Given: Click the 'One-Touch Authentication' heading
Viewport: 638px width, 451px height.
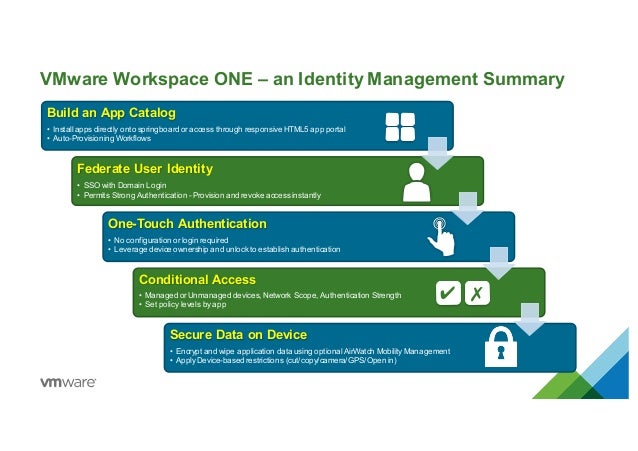Looking at the screenshot, I should pyautogui.click(x=187, y=224).
